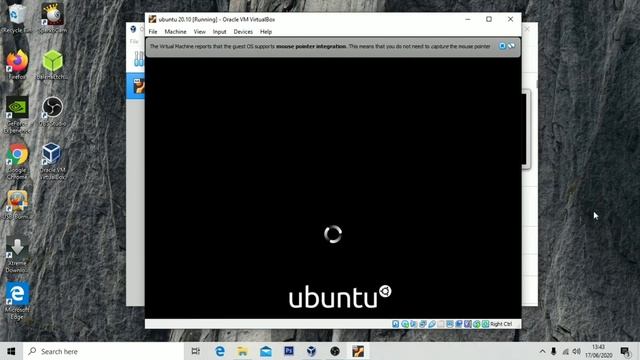The width and height of the screenshot is (640, 360).
Task: Open the Input menu
Action: tap(219, 32)
